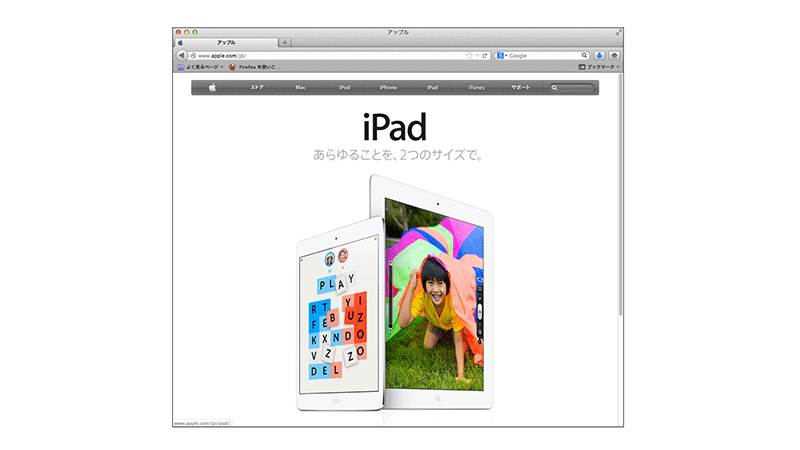Click the magnifier in Google search box
This screenshot has width=800, height=450.
pyautogui.click(x=585, y=55)
